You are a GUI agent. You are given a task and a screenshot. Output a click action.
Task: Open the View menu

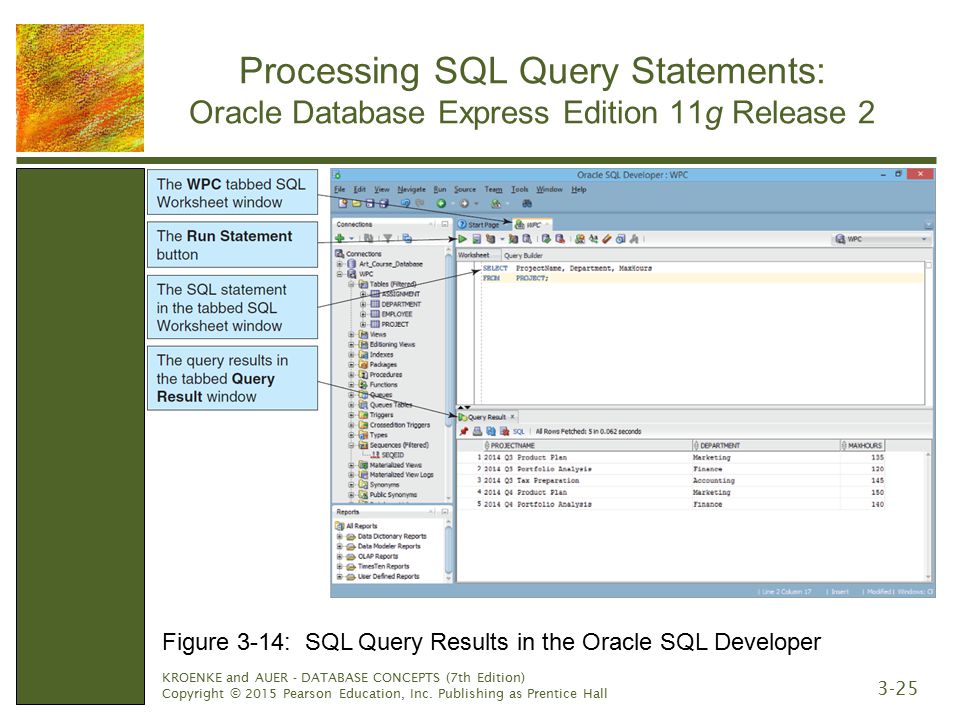pos(382,190)
